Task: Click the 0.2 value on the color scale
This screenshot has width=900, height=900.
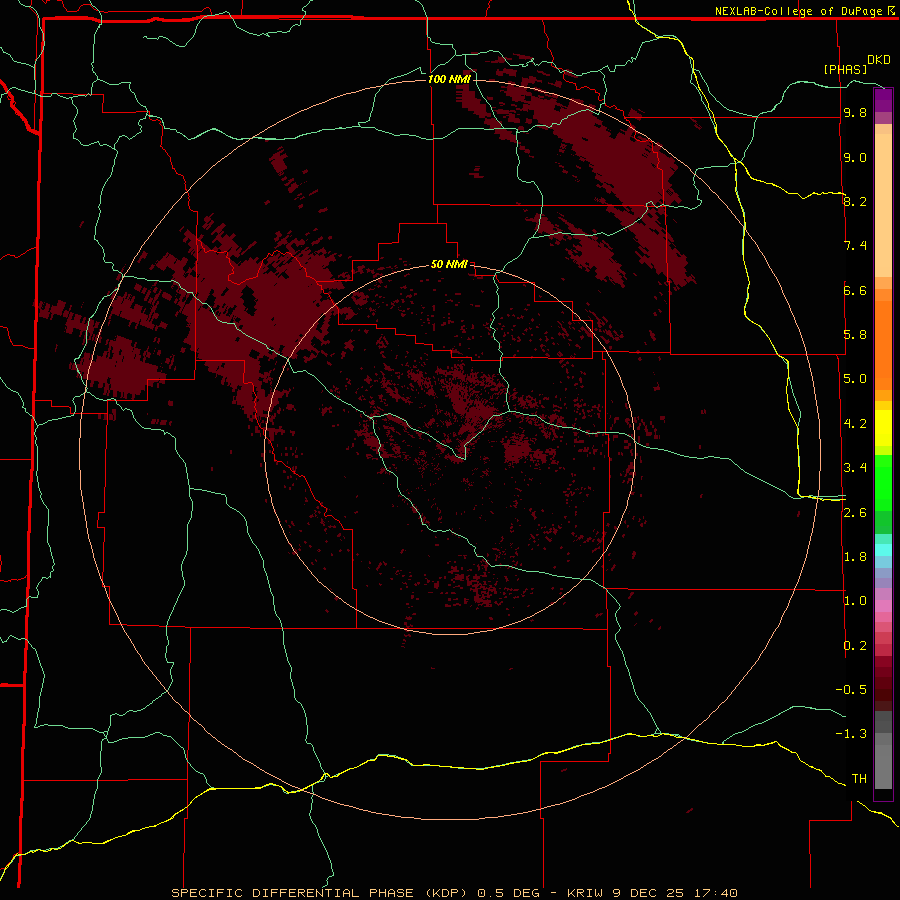Action: (x=855, y=646)
